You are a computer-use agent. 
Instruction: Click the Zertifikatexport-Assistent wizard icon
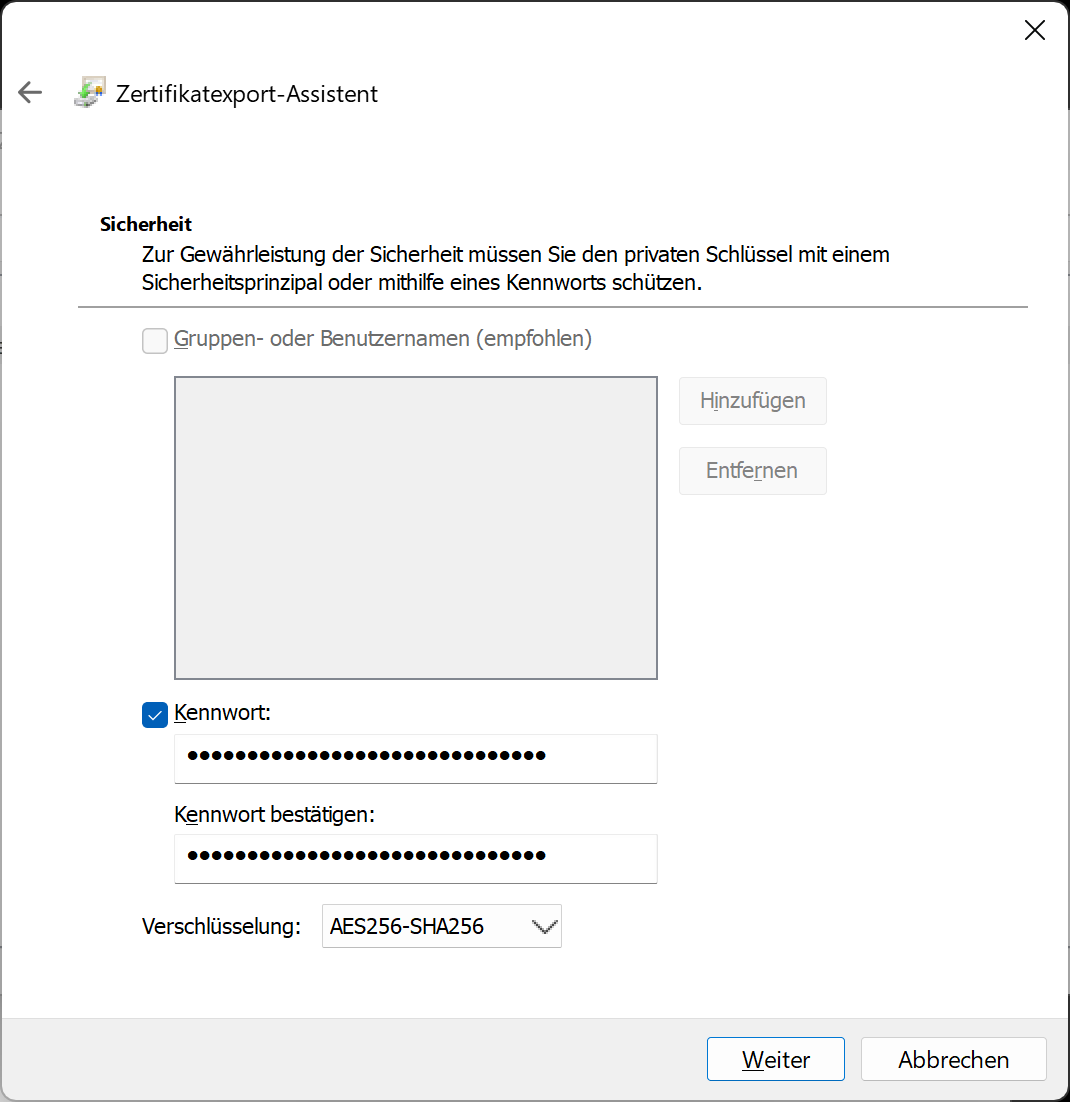pyautogui.click(x=90, y=93)
